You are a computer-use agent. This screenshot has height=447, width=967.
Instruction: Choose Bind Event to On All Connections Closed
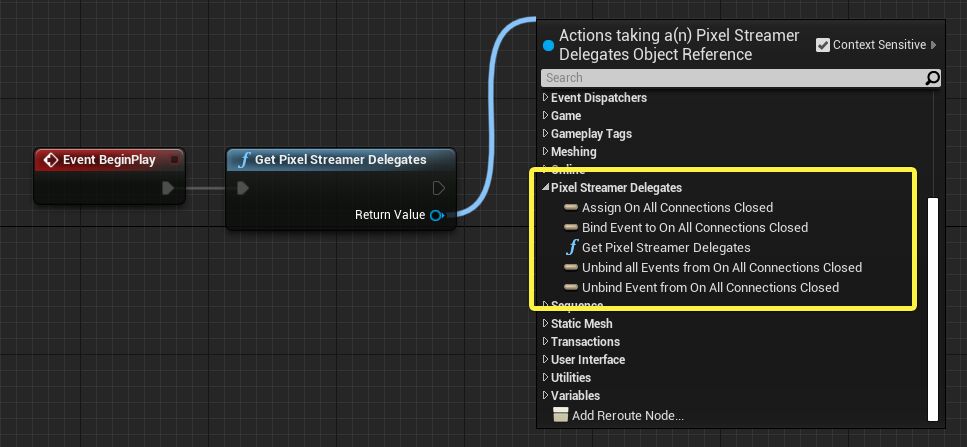pos(694,227)
